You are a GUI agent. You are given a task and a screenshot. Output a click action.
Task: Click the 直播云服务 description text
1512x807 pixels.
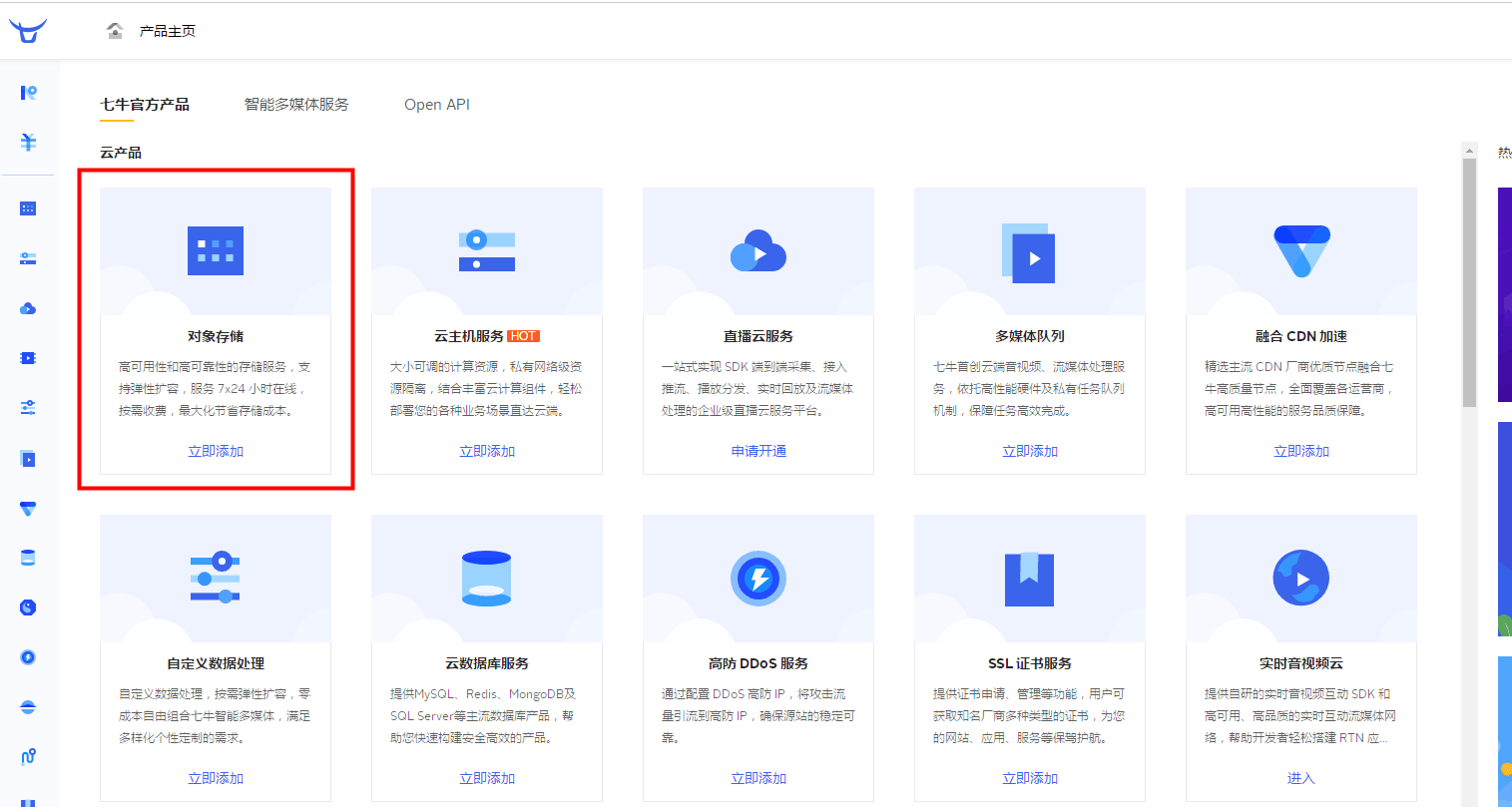(x=758, y=389)
